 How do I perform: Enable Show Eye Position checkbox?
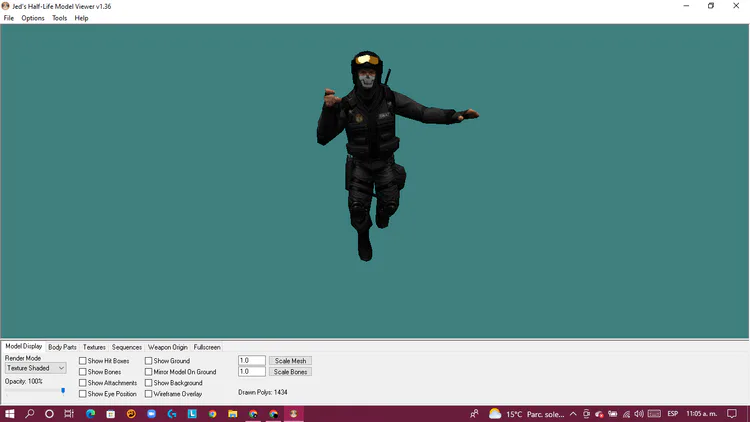[83, 394]
